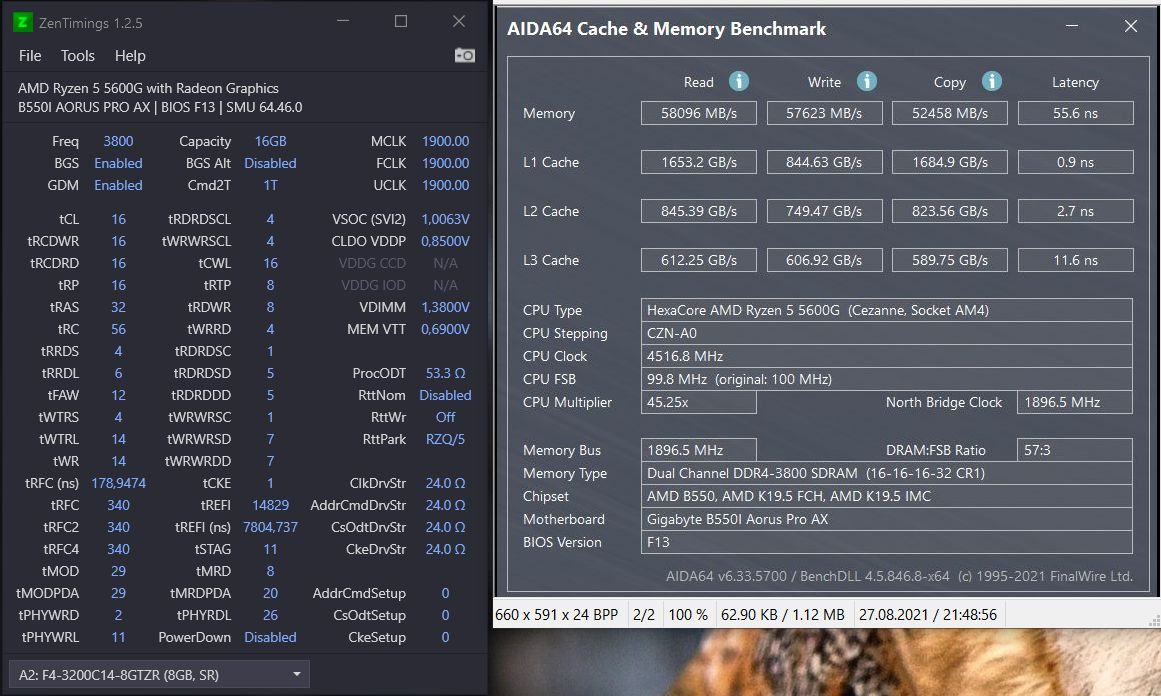Click the Memory Read result 58096 MB/s

pyautogui.click(x=699, y=113)
